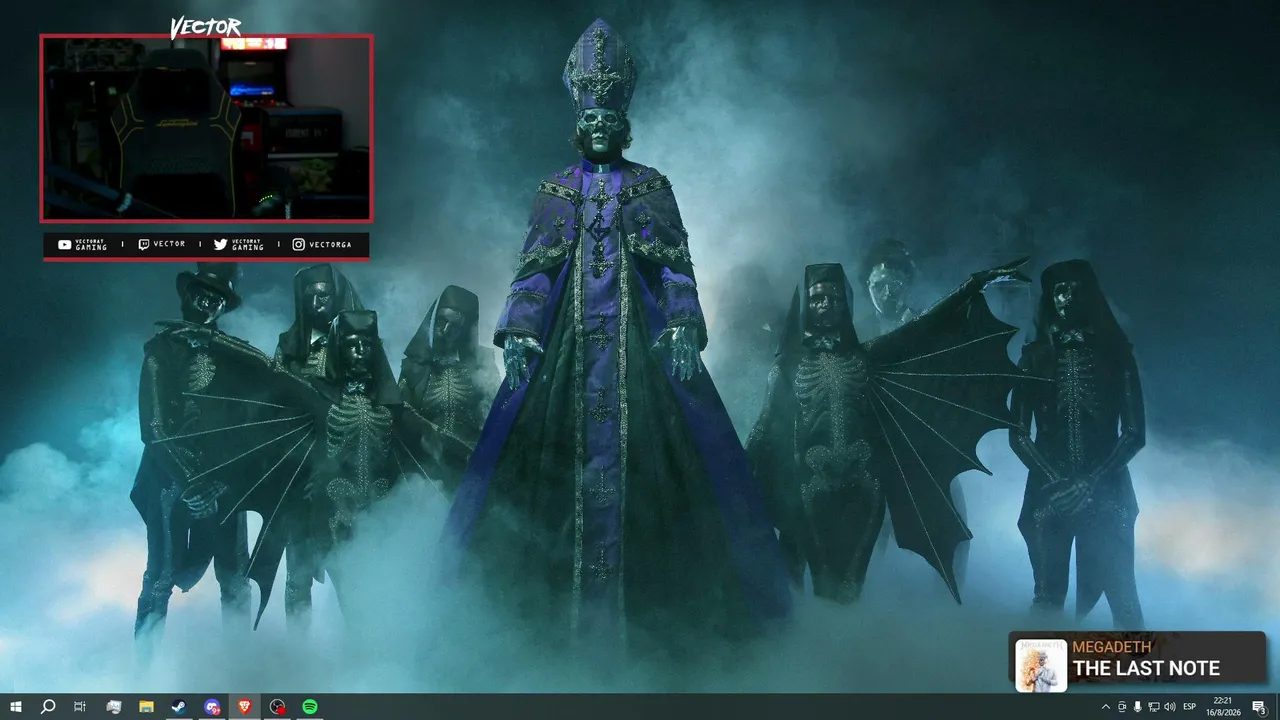The width and height of the screenshot is (1280, 720).
Task: Open OBS Studio recording app on taskbar
Action: click(278, 707)
